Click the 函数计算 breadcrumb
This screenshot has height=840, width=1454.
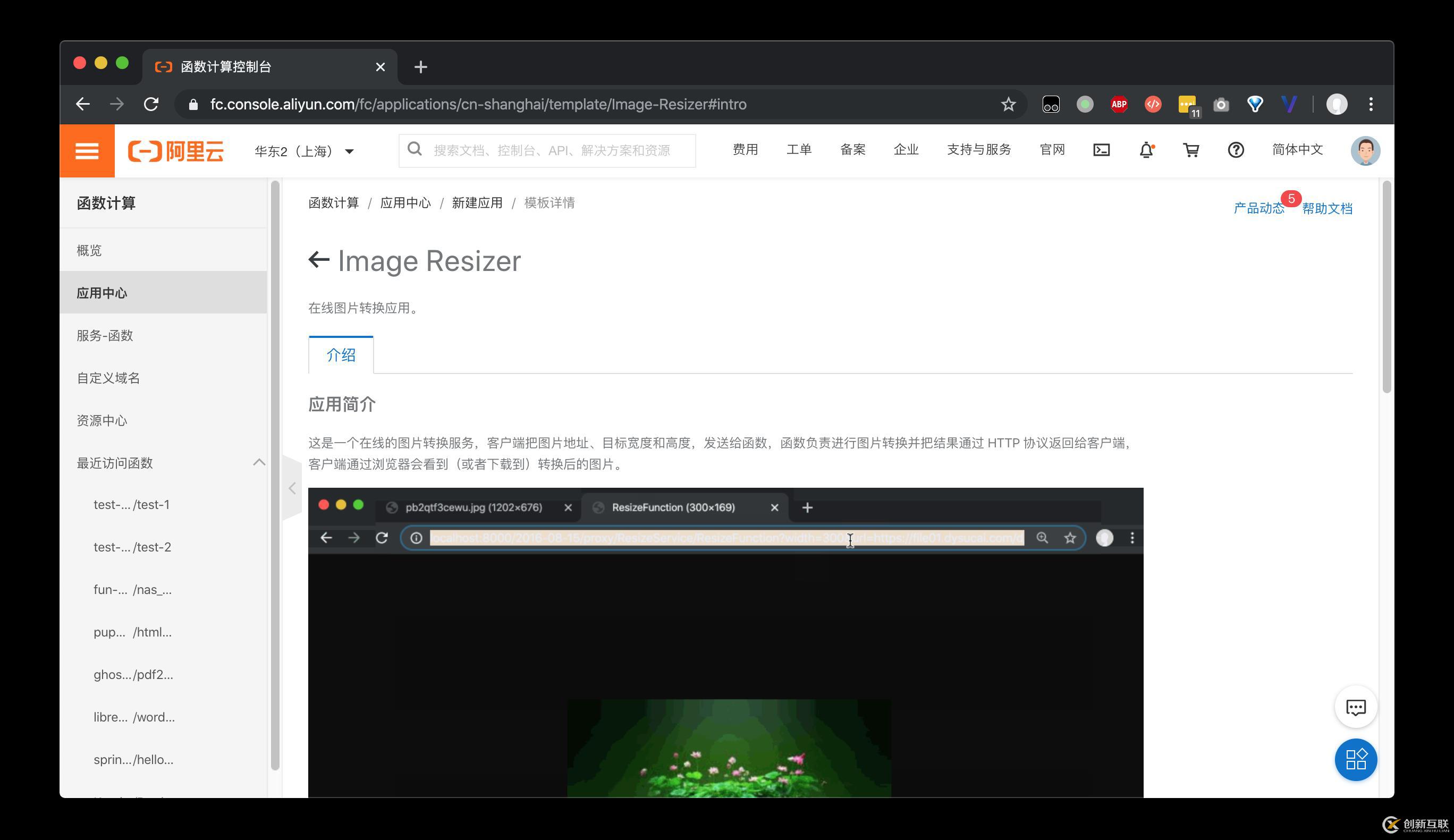(334, 203)
